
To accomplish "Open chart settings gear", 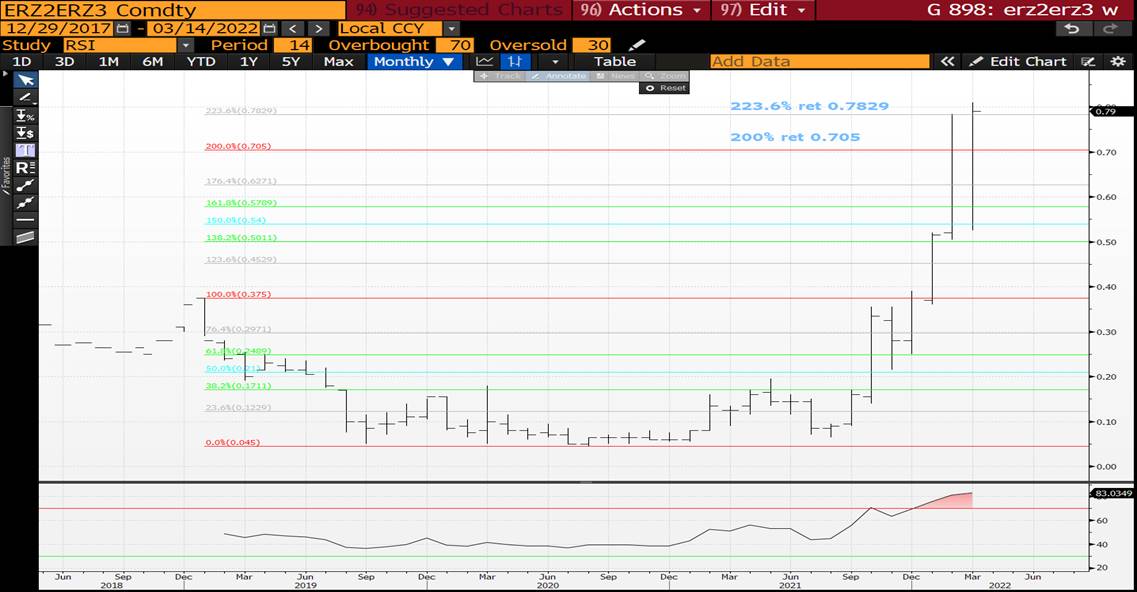I will pyautogui.click(x=1118, y=62).
